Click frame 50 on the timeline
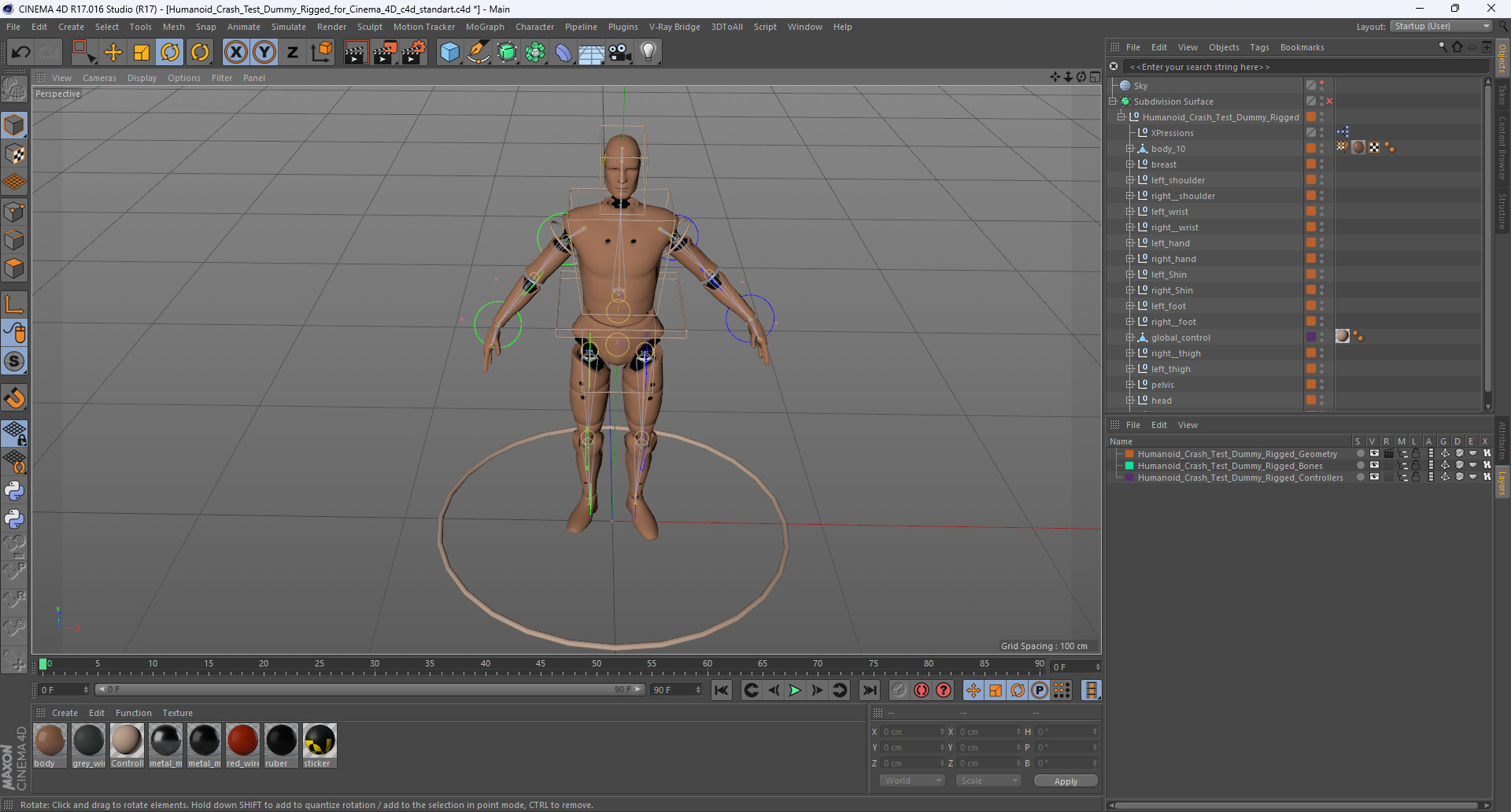This screenshot has height=812, width=1511. [596, 666]
